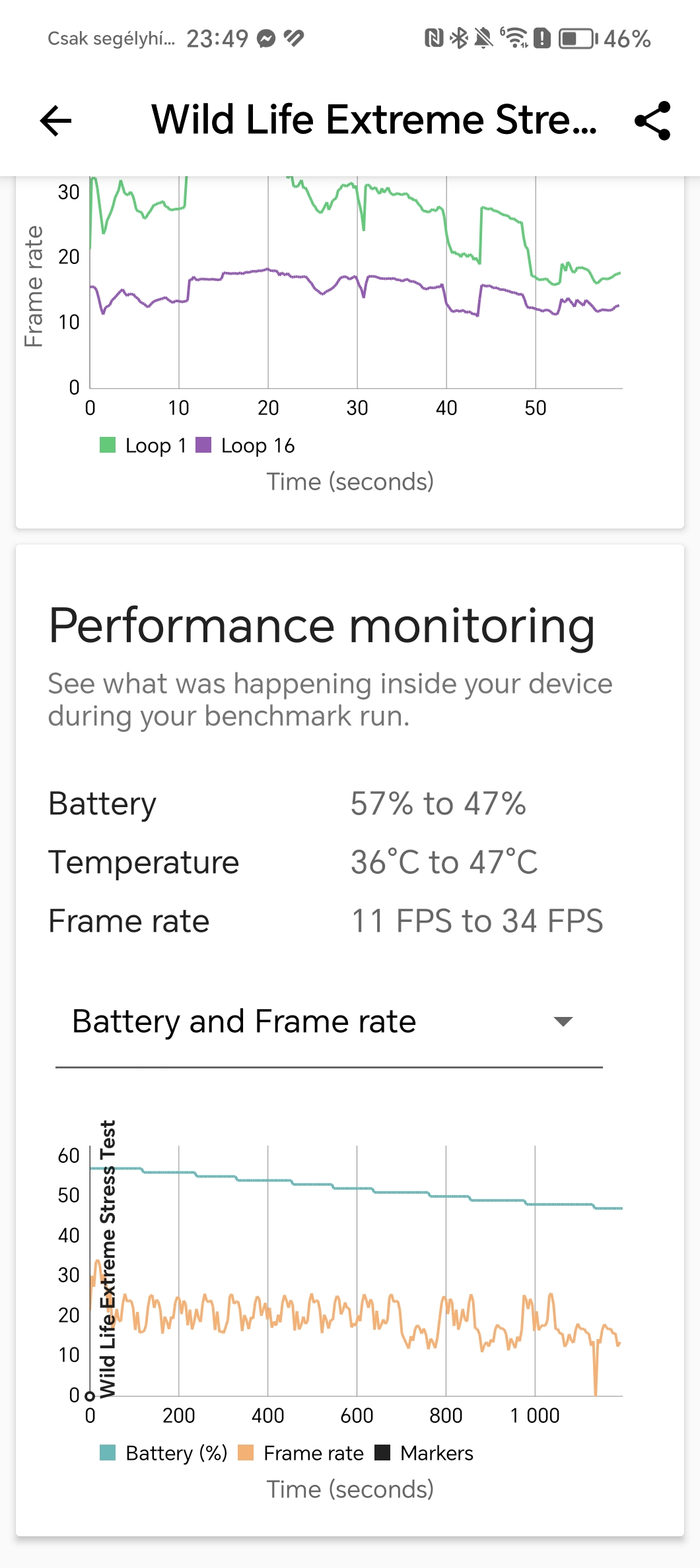Toggle Frame rate legend series
The height and width of the screenshot is (1568, 700).
point(301,1453)
